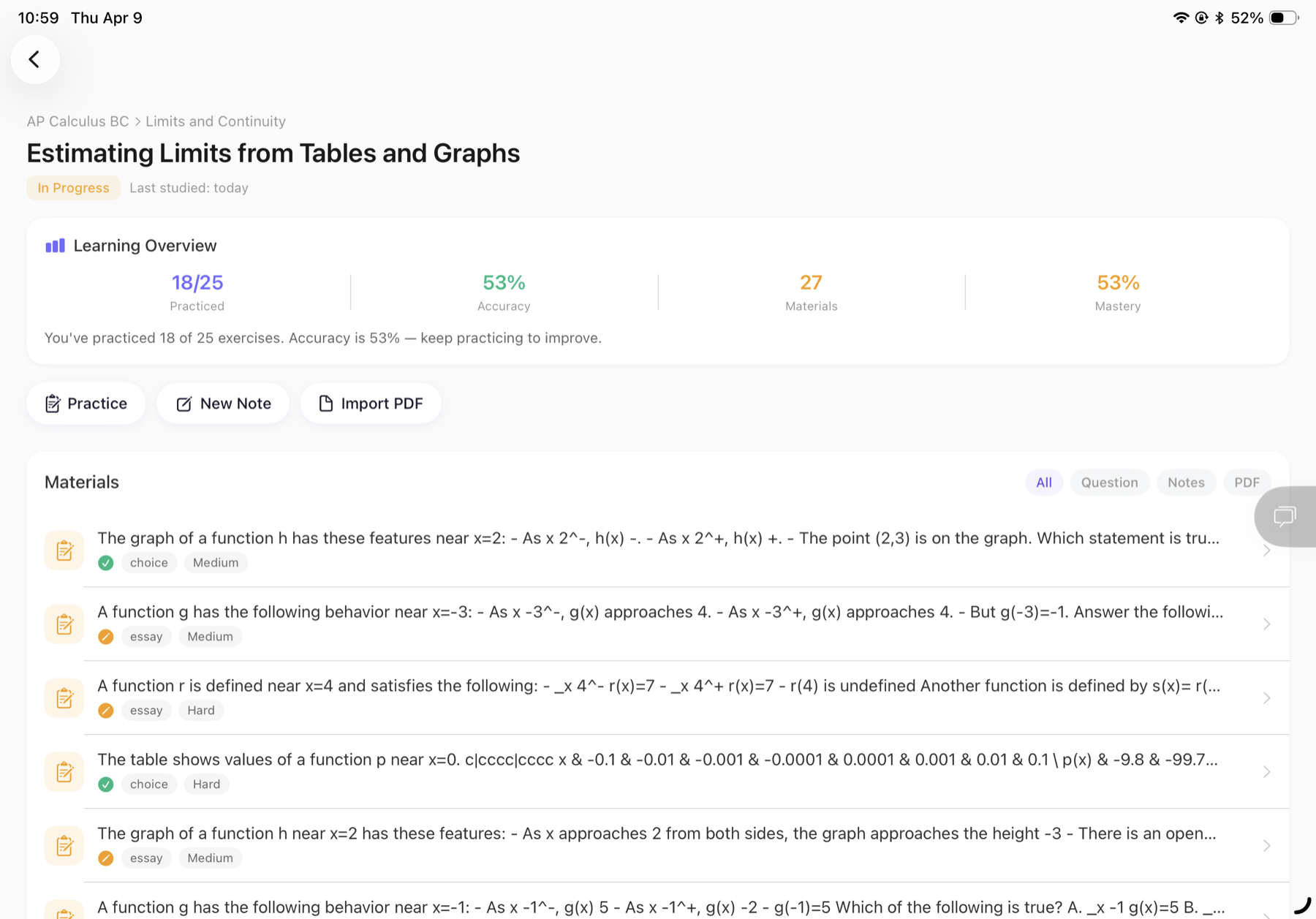This screenshot has height=919, width=1316.
Task: Open the 'g(-3)=-1' question via its chevron
Action: pos(1267,624)
